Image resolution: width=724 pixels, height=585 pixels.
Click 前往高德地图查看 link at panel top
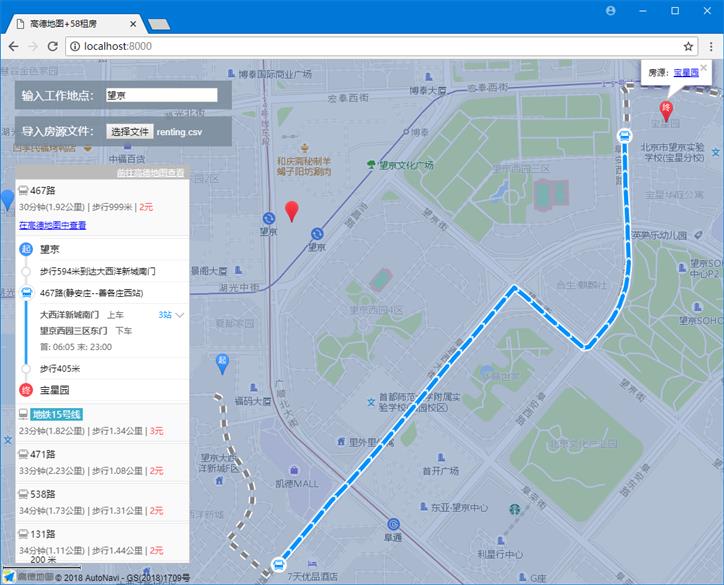pos(151,173)
